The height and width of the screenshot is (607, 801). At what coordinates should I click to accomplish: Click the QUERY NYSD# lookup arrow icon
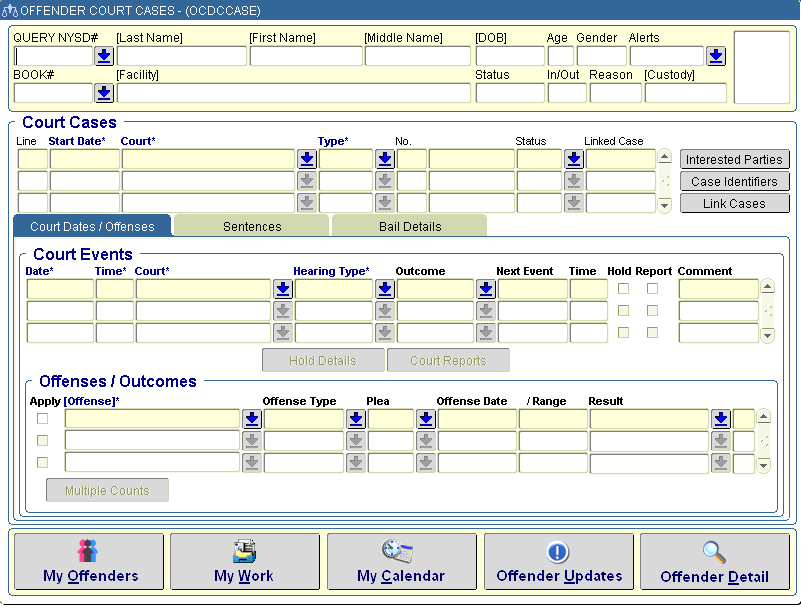pos(104,57)
